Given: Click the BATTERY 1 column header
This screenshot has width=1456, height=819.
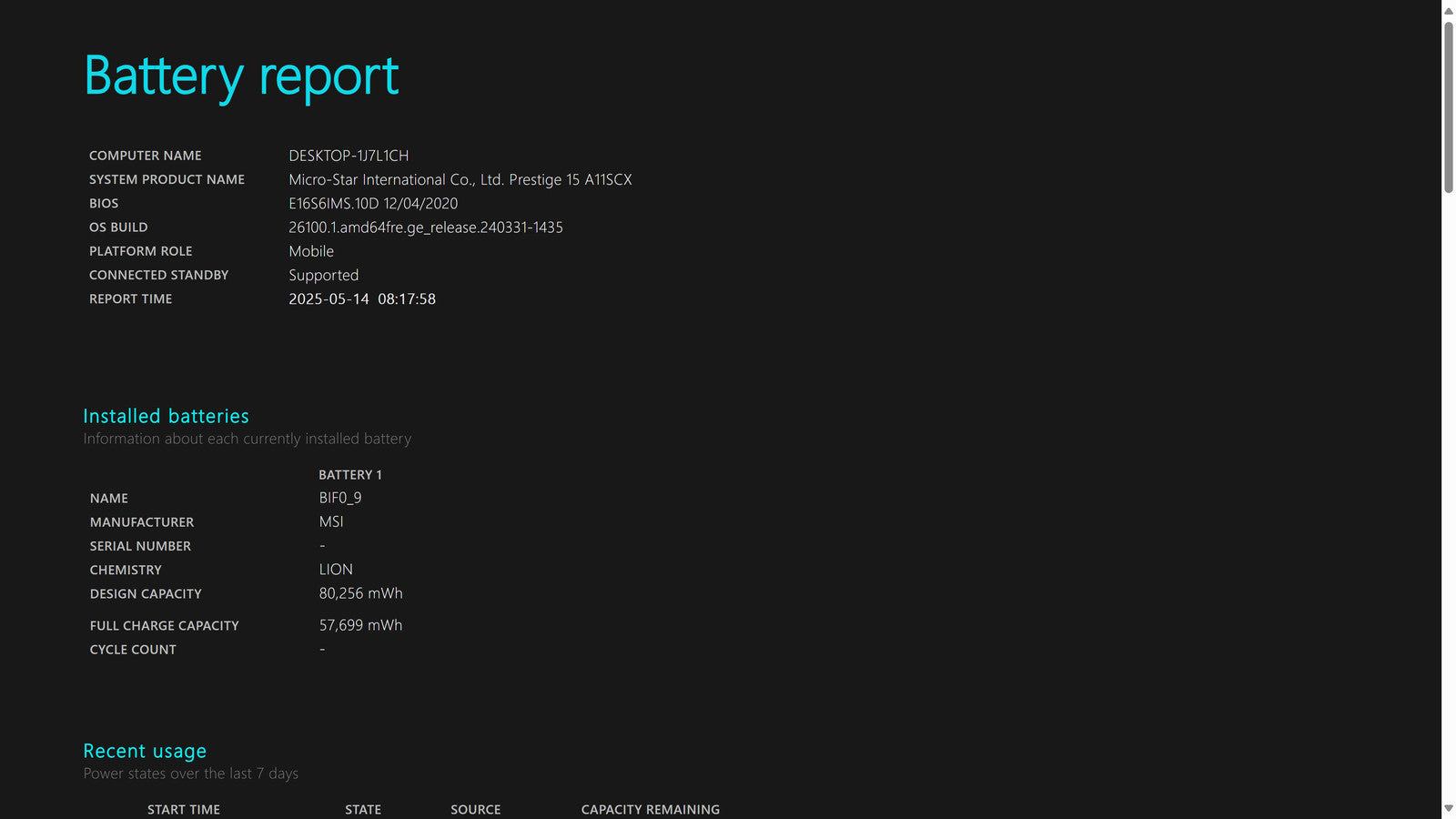Looking at the screenshot, I should pyautogui.click(x=350, y=475).
